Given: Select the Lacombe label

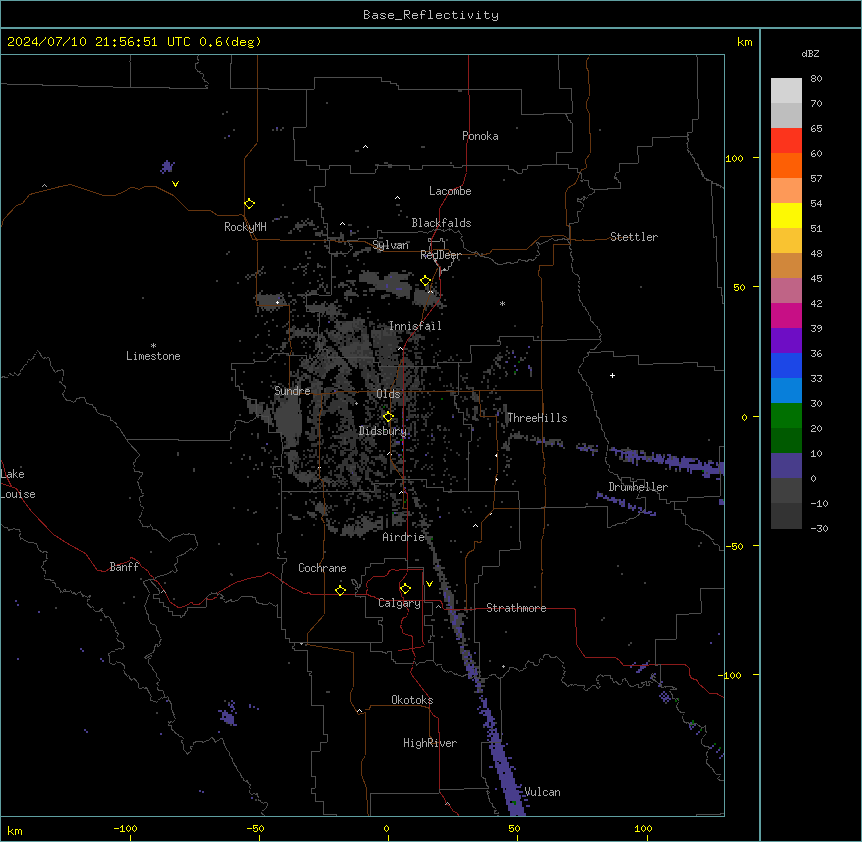Looking at the screenshot, I should coord(450,191).
